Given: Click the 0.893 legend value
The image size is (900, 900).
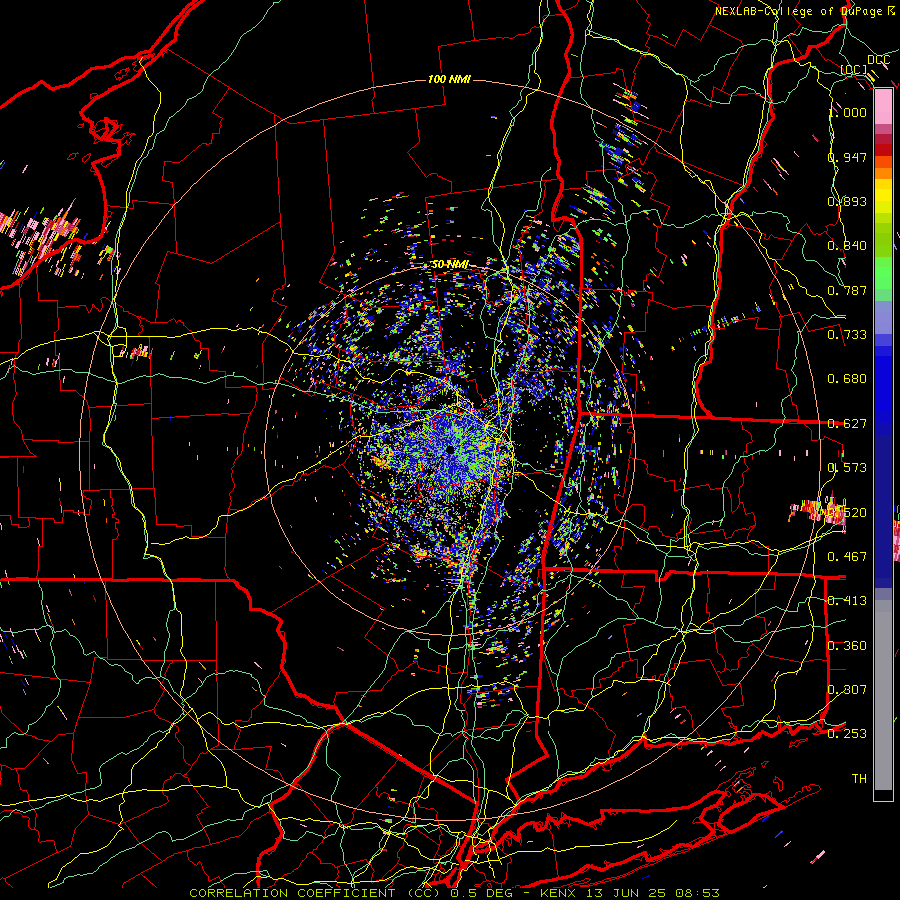Looking at the screenshot, I should pos(848,201).
